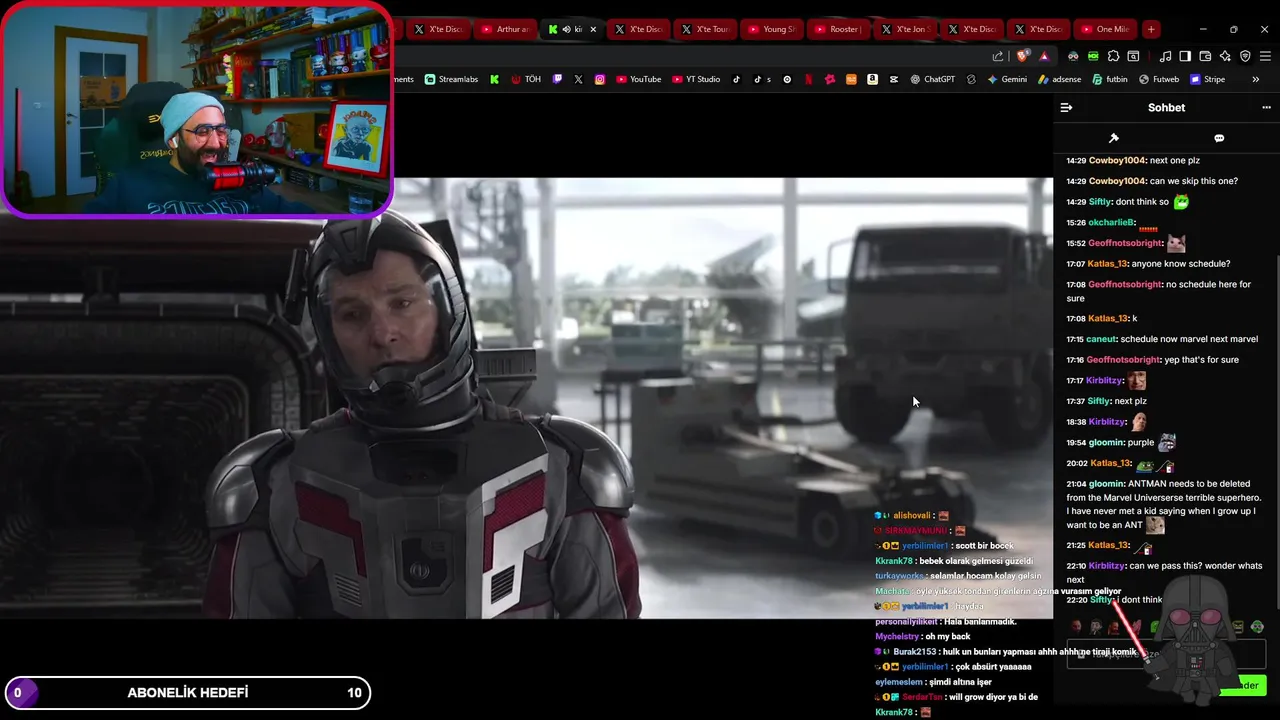Open the Stripe bookmark

coord(1207,79)
